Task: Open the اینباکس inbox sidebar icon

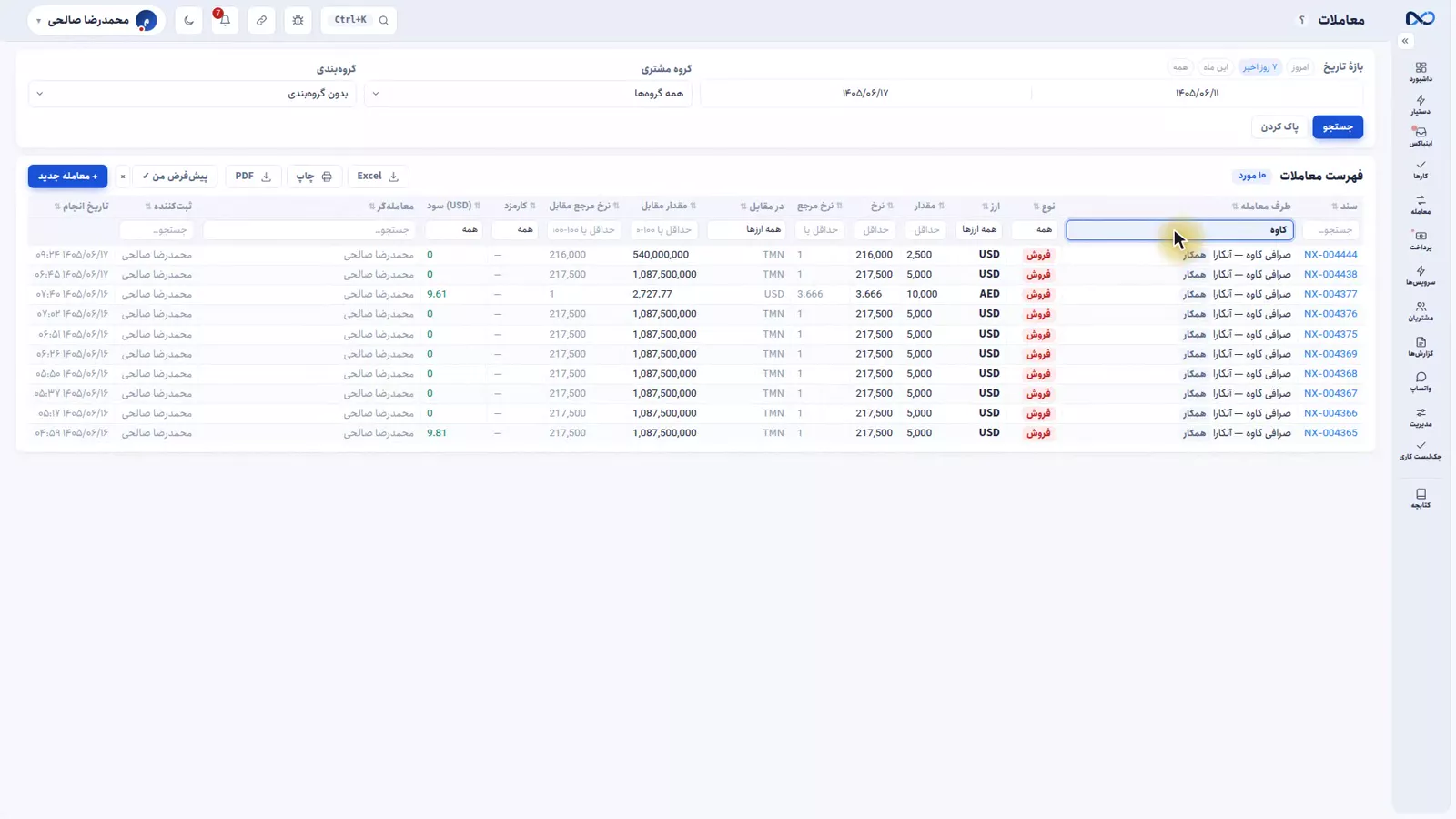Action: 1421,136
